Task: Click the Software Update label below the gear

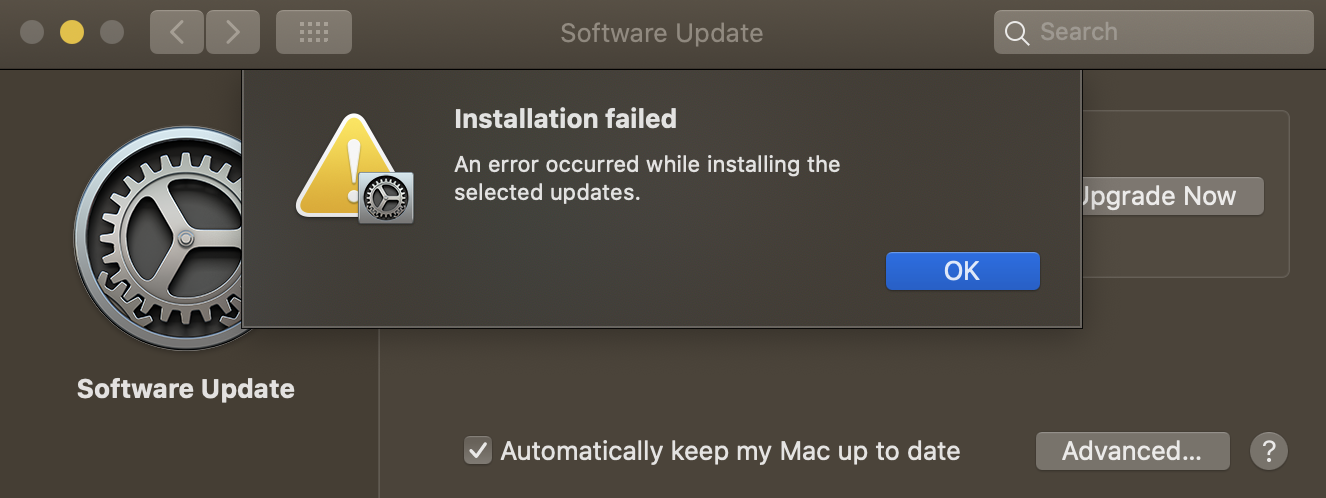Action: (186, 388)
